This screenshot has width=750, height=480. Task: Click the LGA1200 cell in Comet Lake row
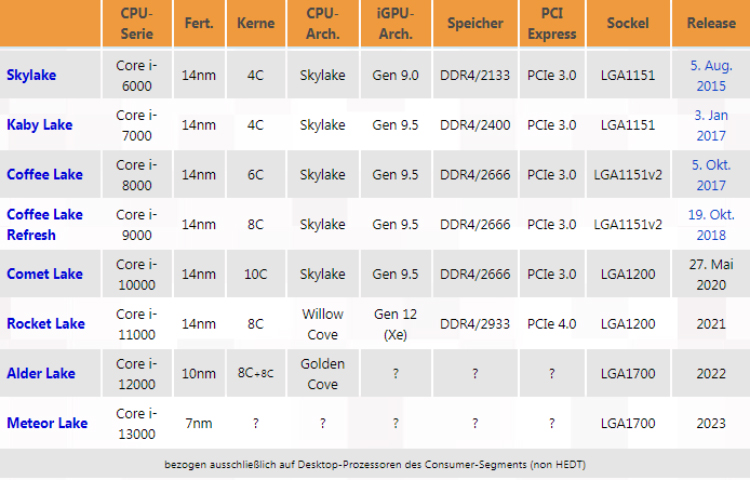pos(628,274)
